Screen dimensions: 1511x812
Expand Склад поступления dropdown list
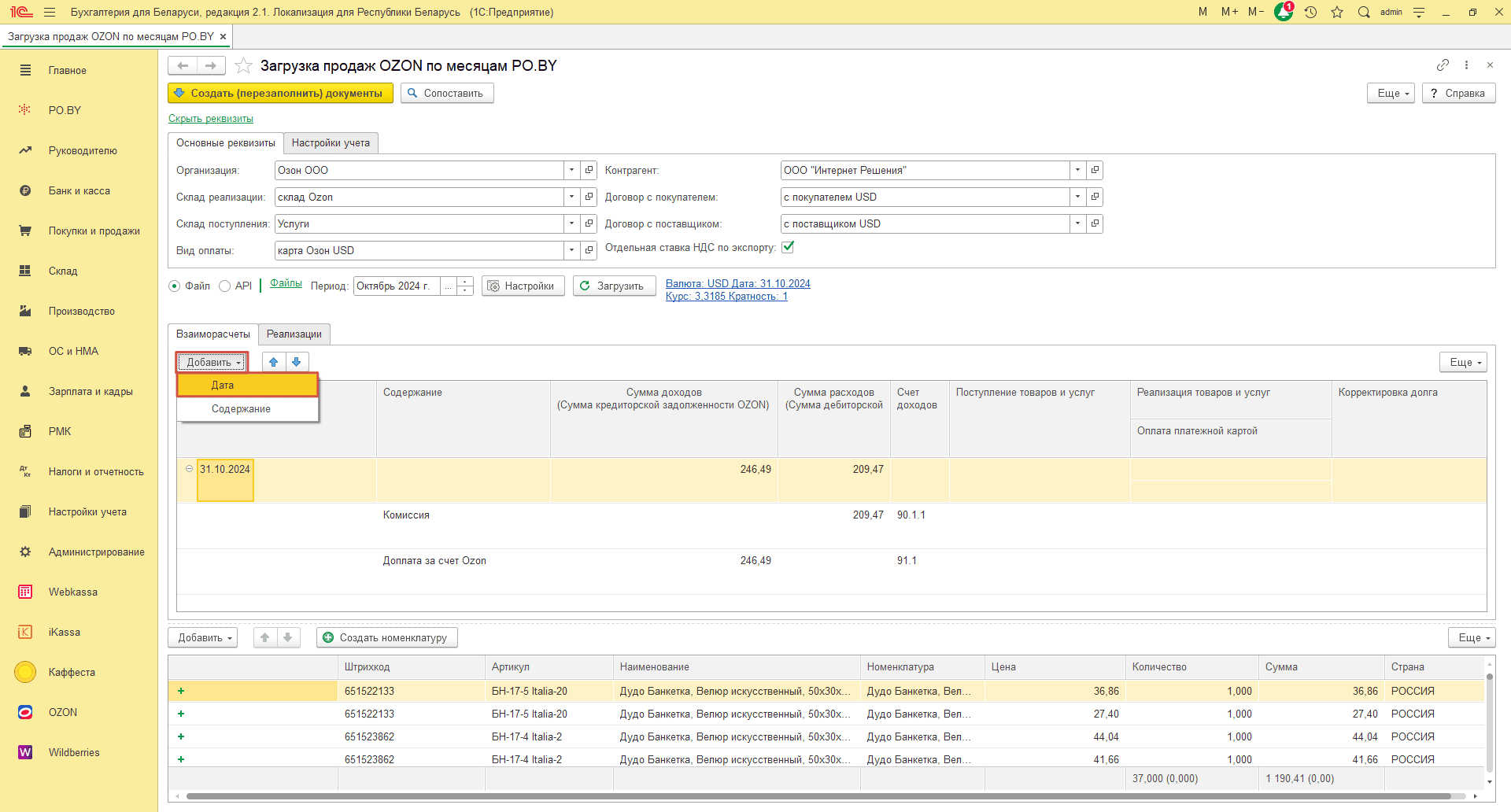(x=572, y=223)
